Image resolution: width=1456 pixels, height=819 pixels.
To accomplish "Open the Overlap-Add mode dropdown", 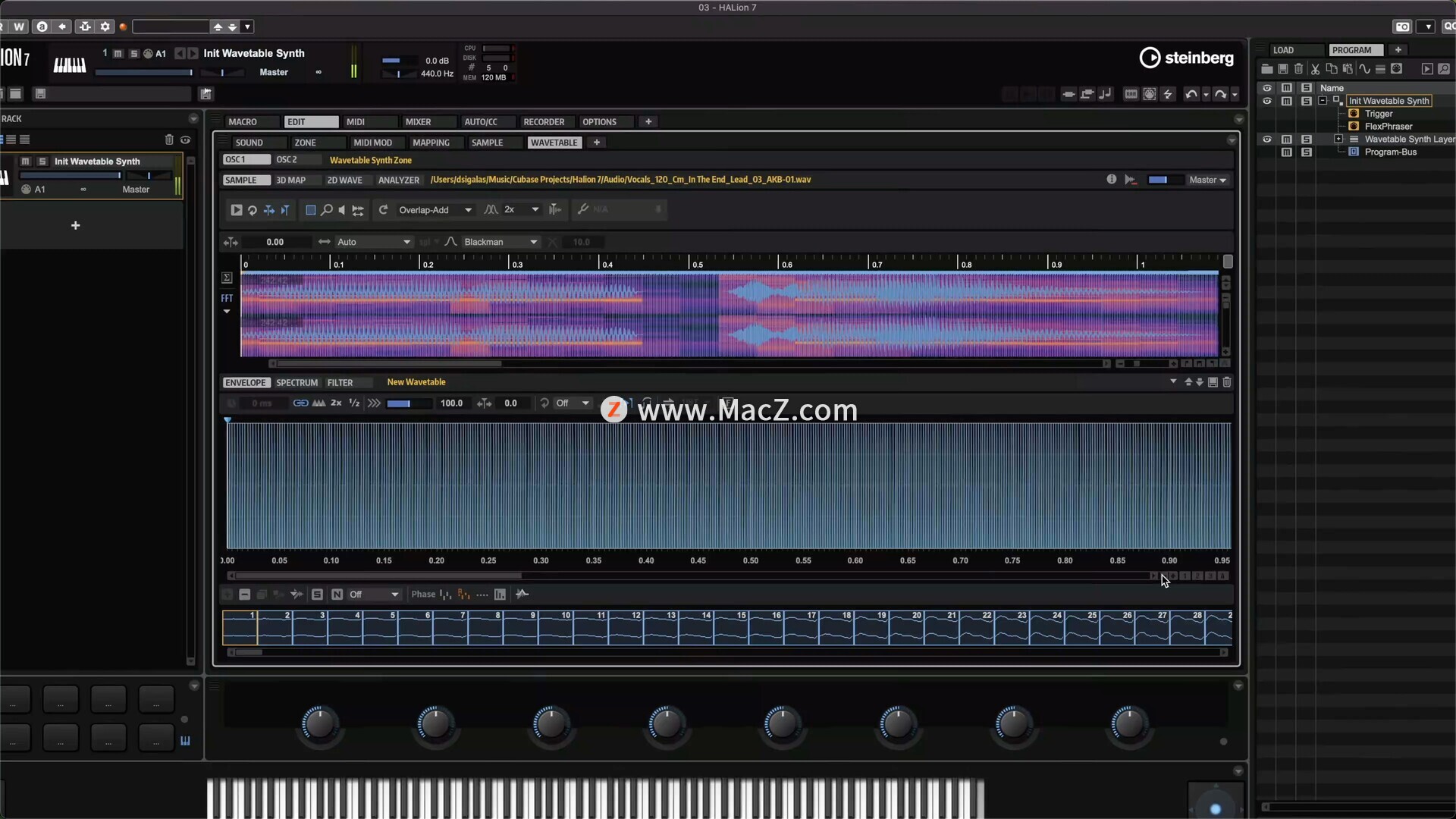I will [x=435, y=210].
